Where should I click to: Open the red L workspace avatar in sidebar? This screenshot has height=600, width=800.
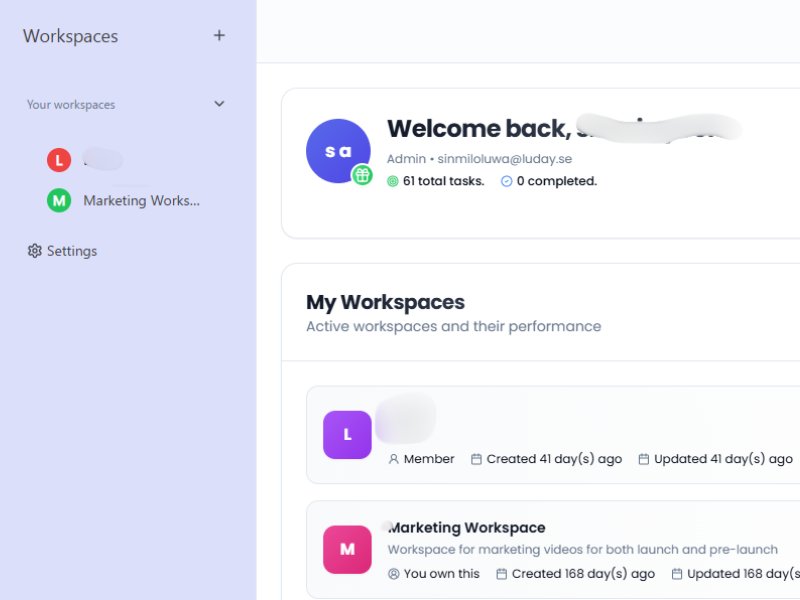[x=59, y=160]
